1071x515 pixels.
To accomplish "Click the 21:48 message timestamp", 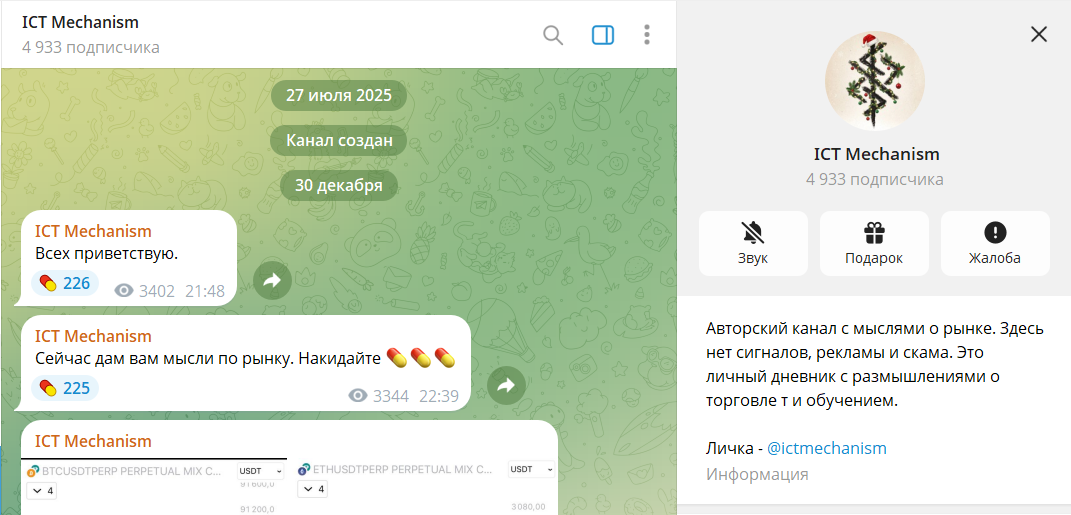I will point(205,292).
